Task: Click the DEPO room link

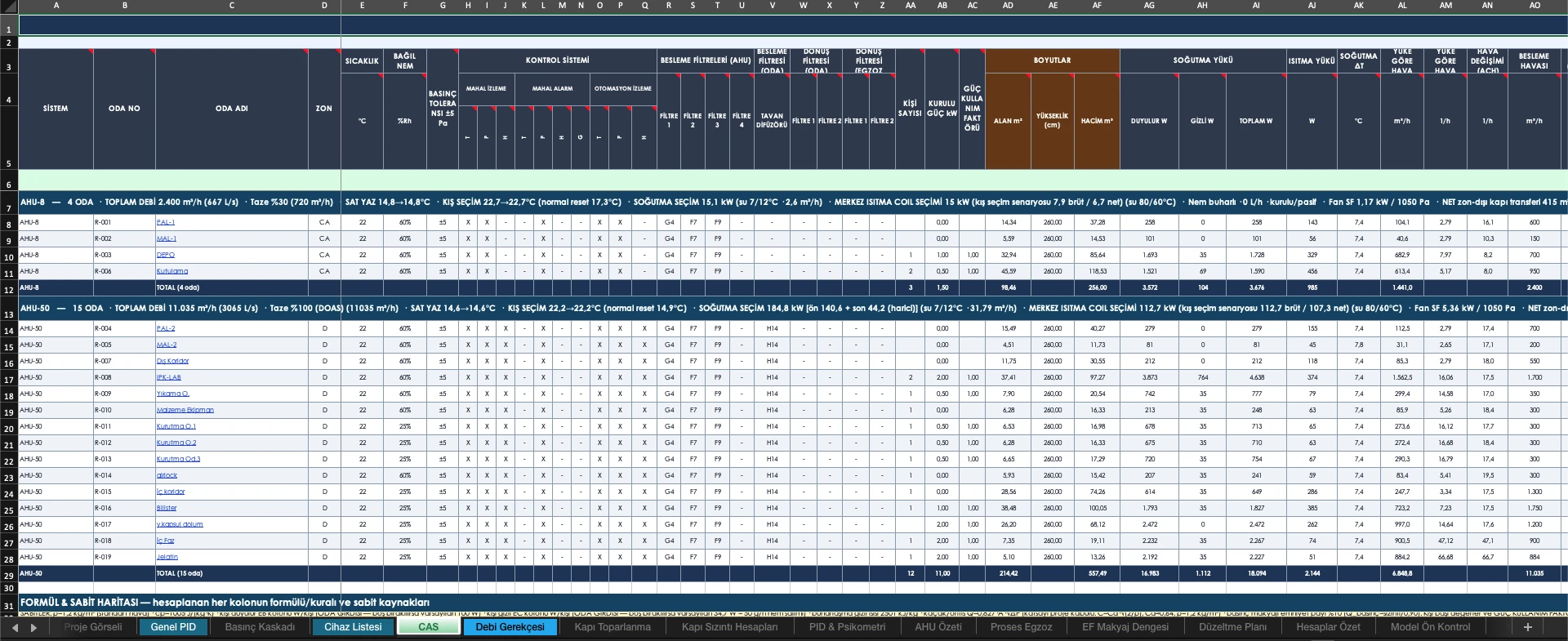Action: click(x=166, y=255)
